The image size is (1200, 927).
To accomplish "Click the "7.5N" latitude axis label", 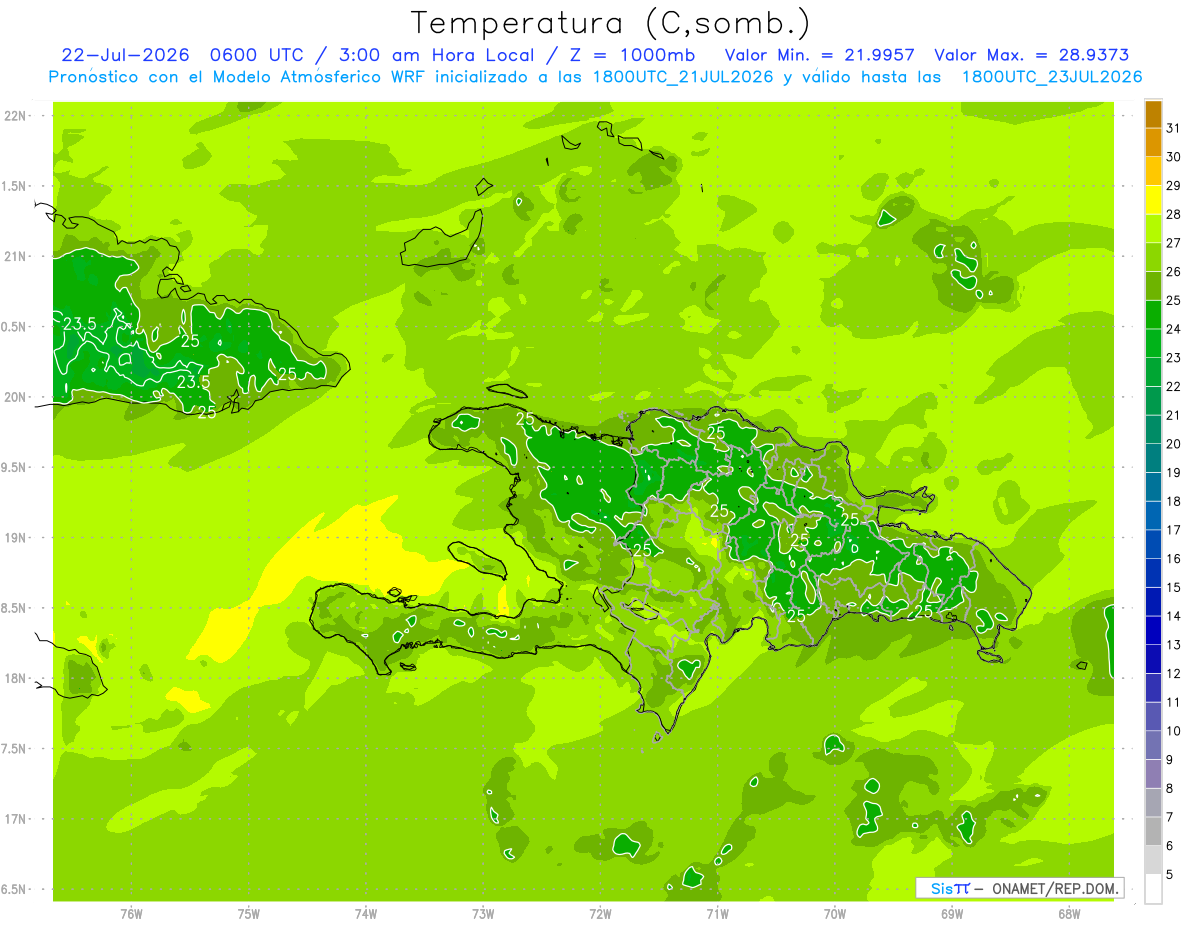I will coord(14,748).
